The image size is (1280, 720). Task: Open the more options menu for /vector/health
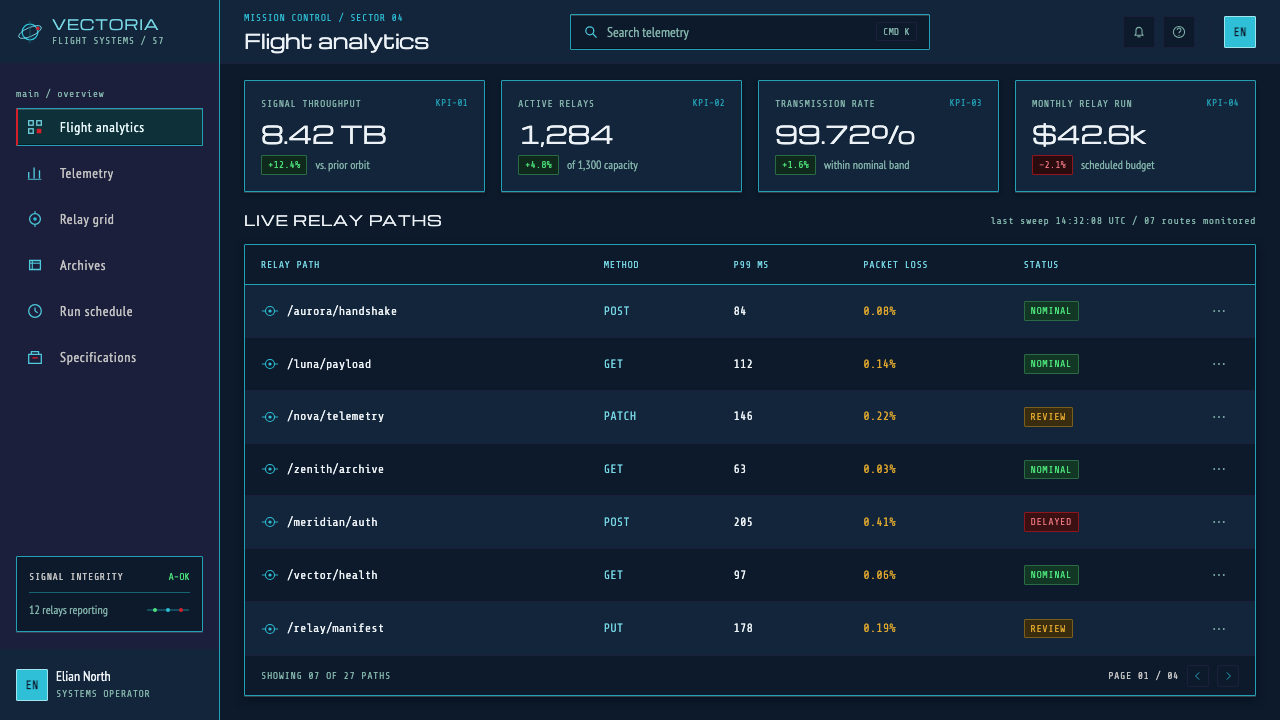1219,575
